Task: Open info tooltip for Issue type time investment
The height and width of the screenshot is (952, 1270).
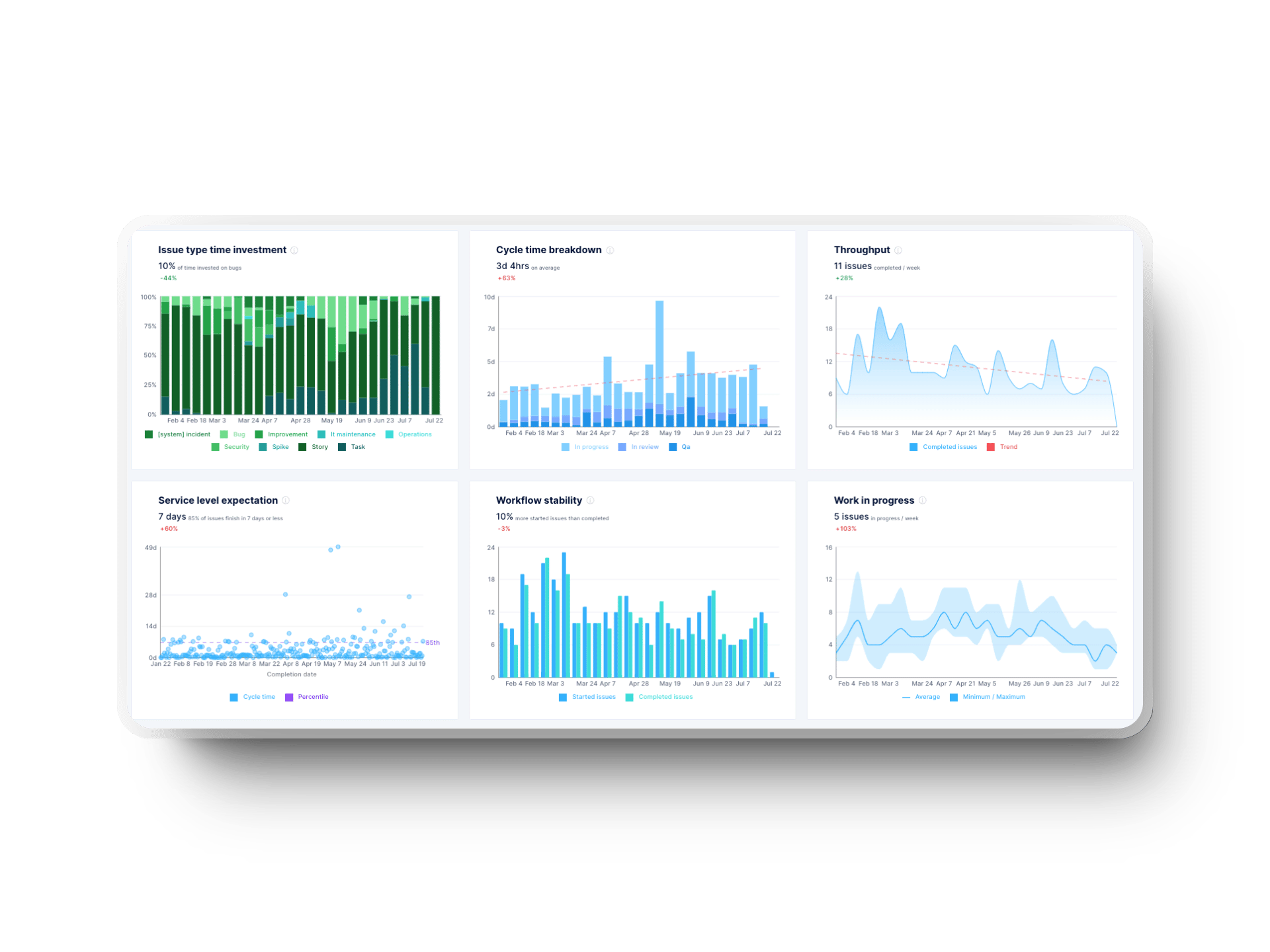Action: 295,250
